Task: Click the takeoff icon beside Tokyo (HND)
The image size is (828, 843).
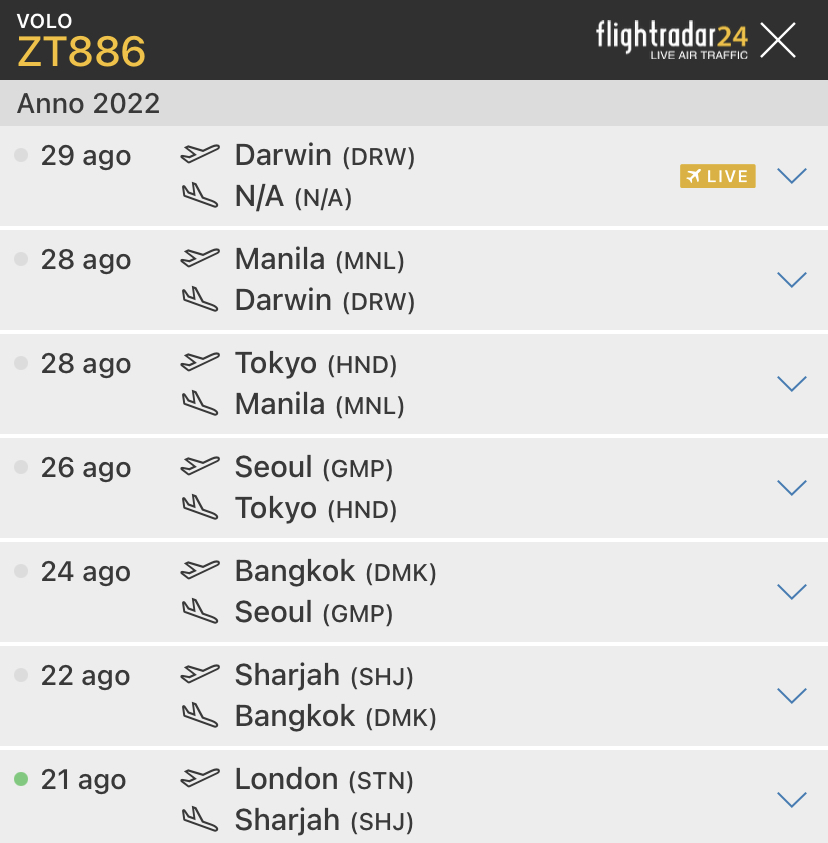Action: point(200,362)
